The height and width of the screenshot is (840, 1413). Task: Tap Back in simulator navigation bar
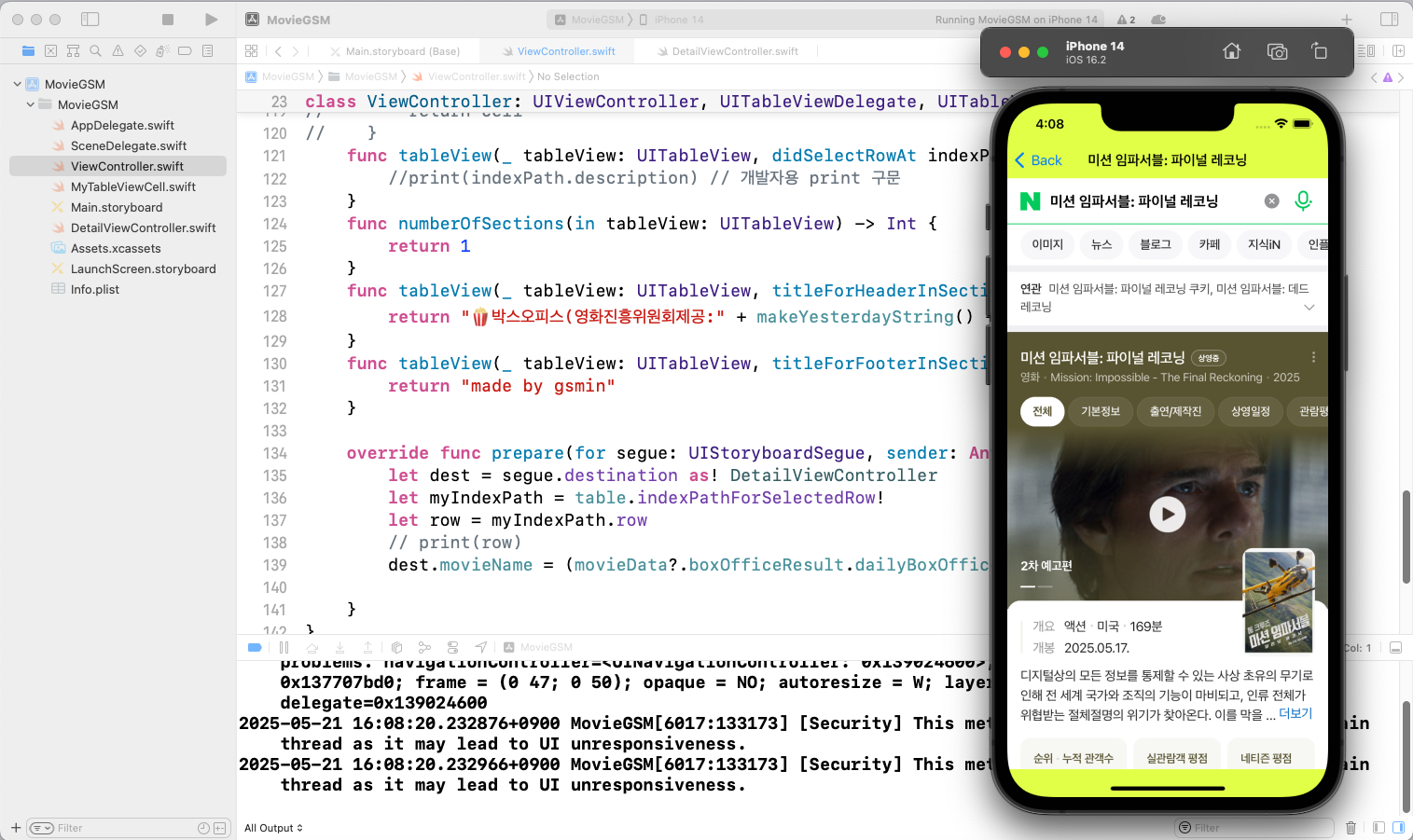click(x=1039, y=160)
